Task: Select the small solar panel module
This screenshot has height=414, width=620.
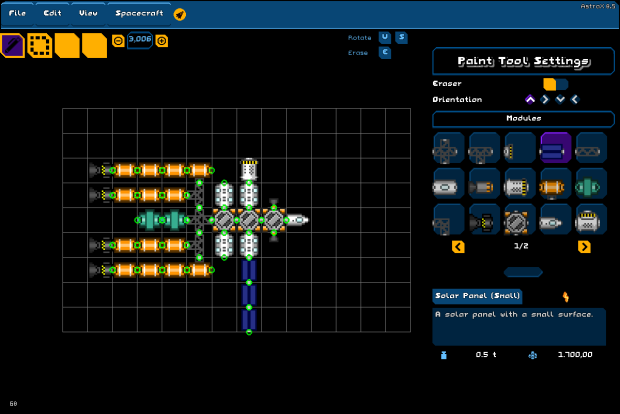Action: coord(556,148)
